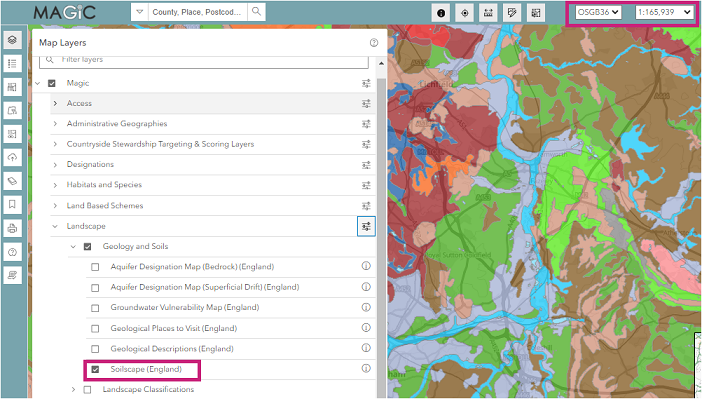The width and height of the screenshot is (702, 399).
Task: Collapse the Landscape group
Action: [55, 226]
